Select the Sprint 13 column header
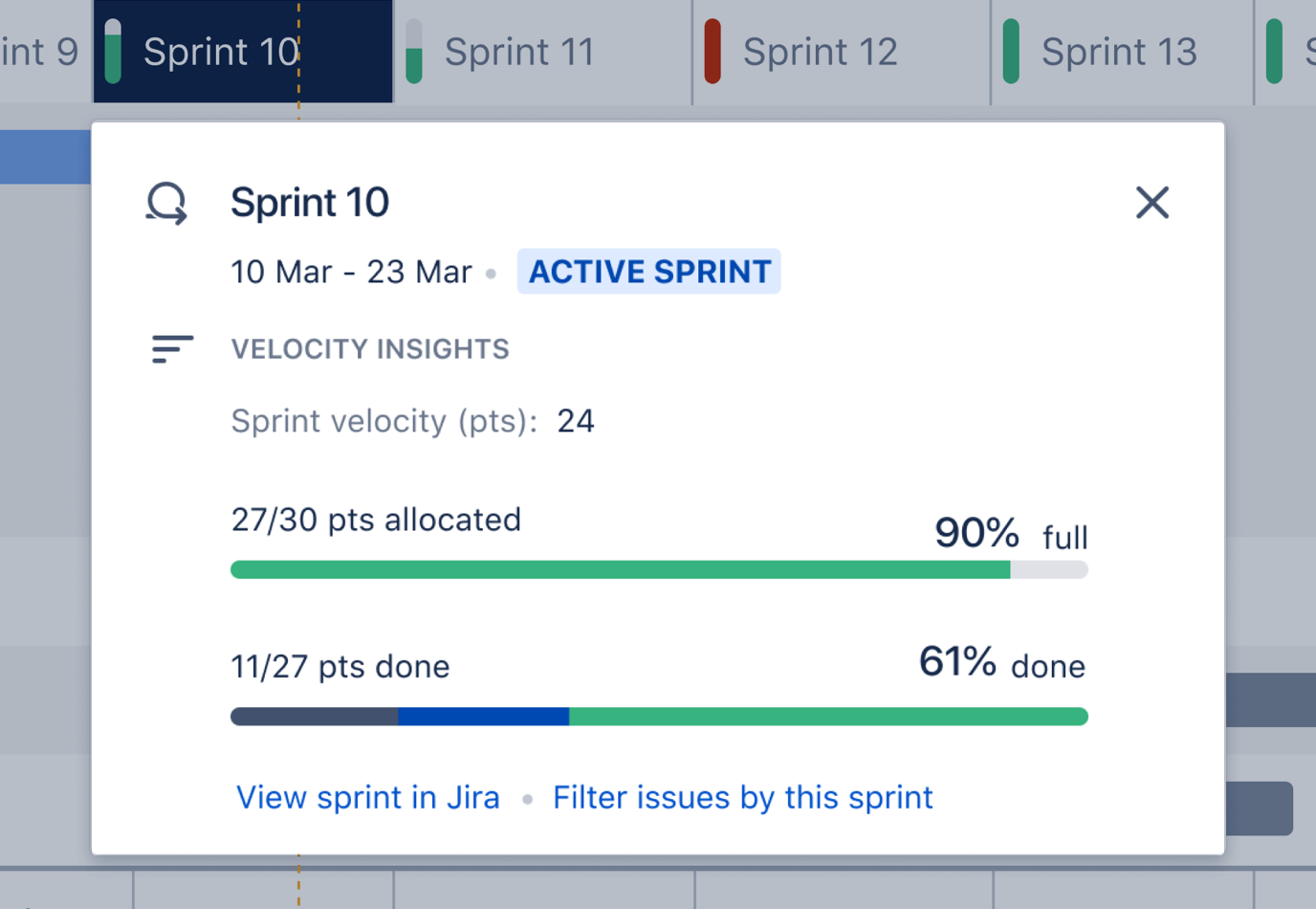 tap(1119, 52)
